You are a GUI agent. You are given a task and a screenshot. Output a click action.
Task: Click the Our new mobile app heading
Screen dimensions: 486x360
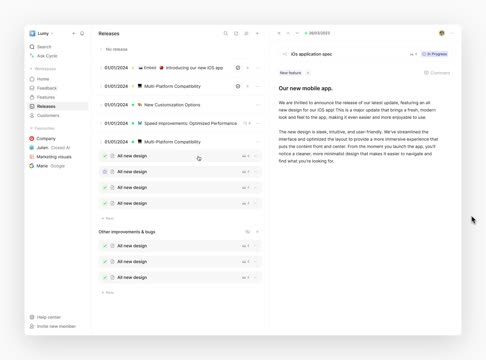coord(306,88)
